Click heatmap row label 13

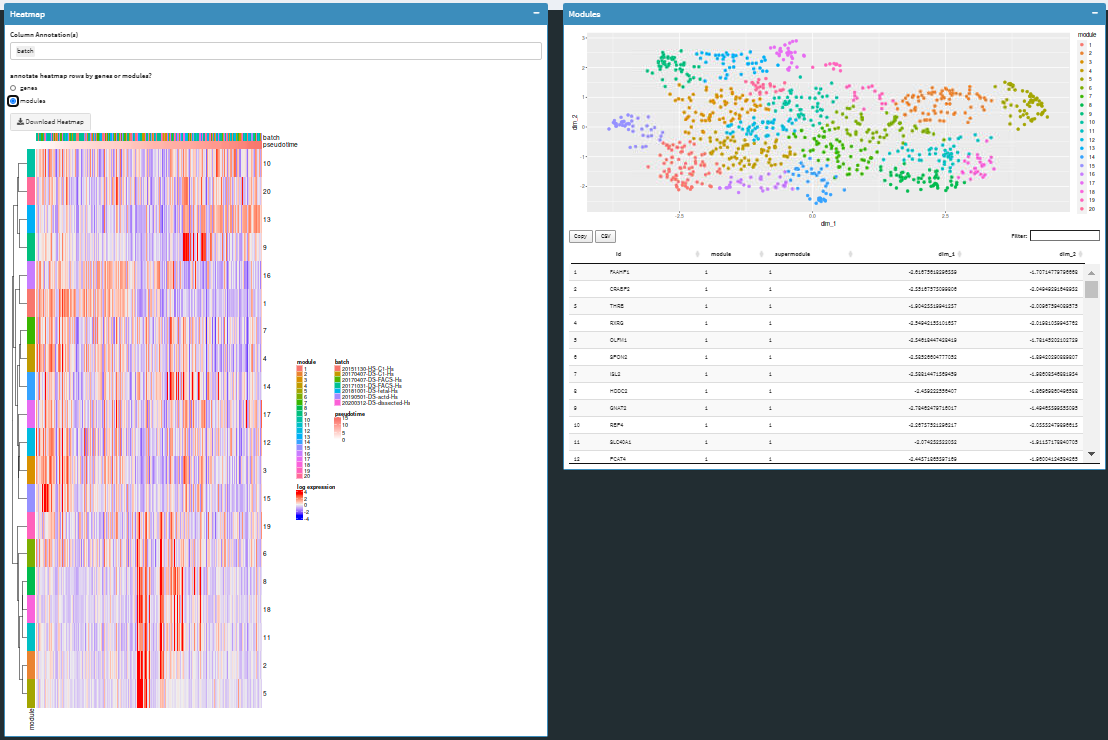266,220
